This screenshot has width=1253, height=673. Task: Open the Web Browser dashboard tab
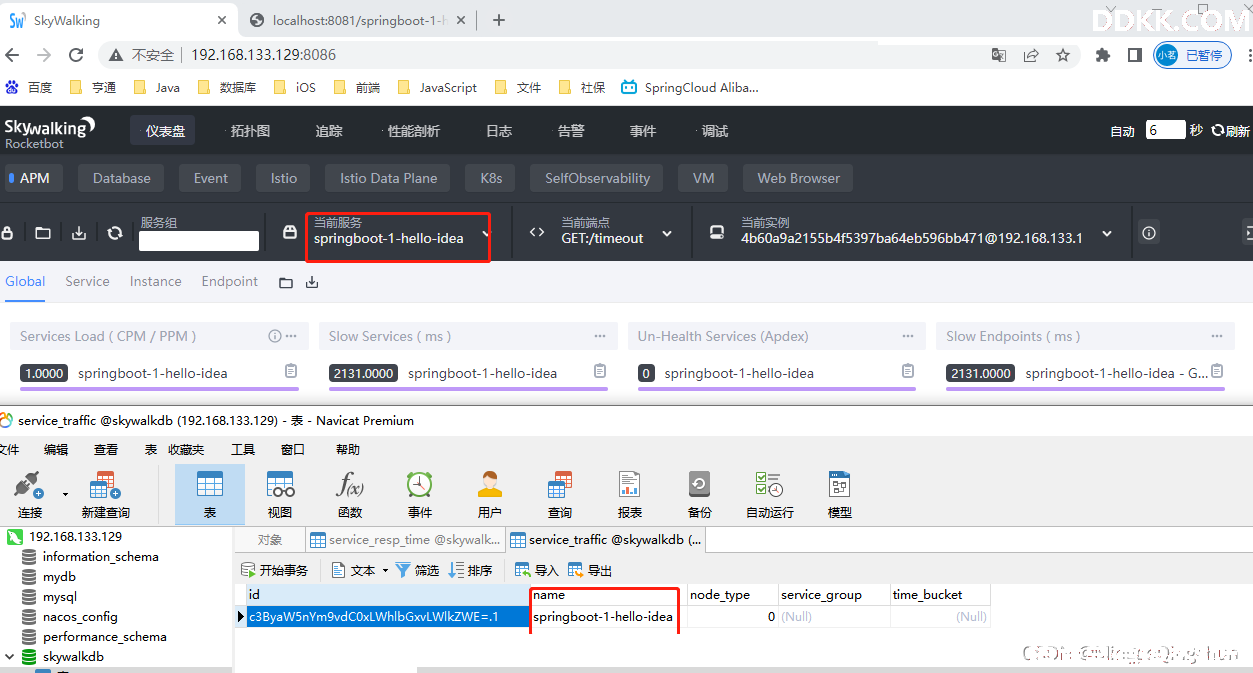(x=798, y=178)
